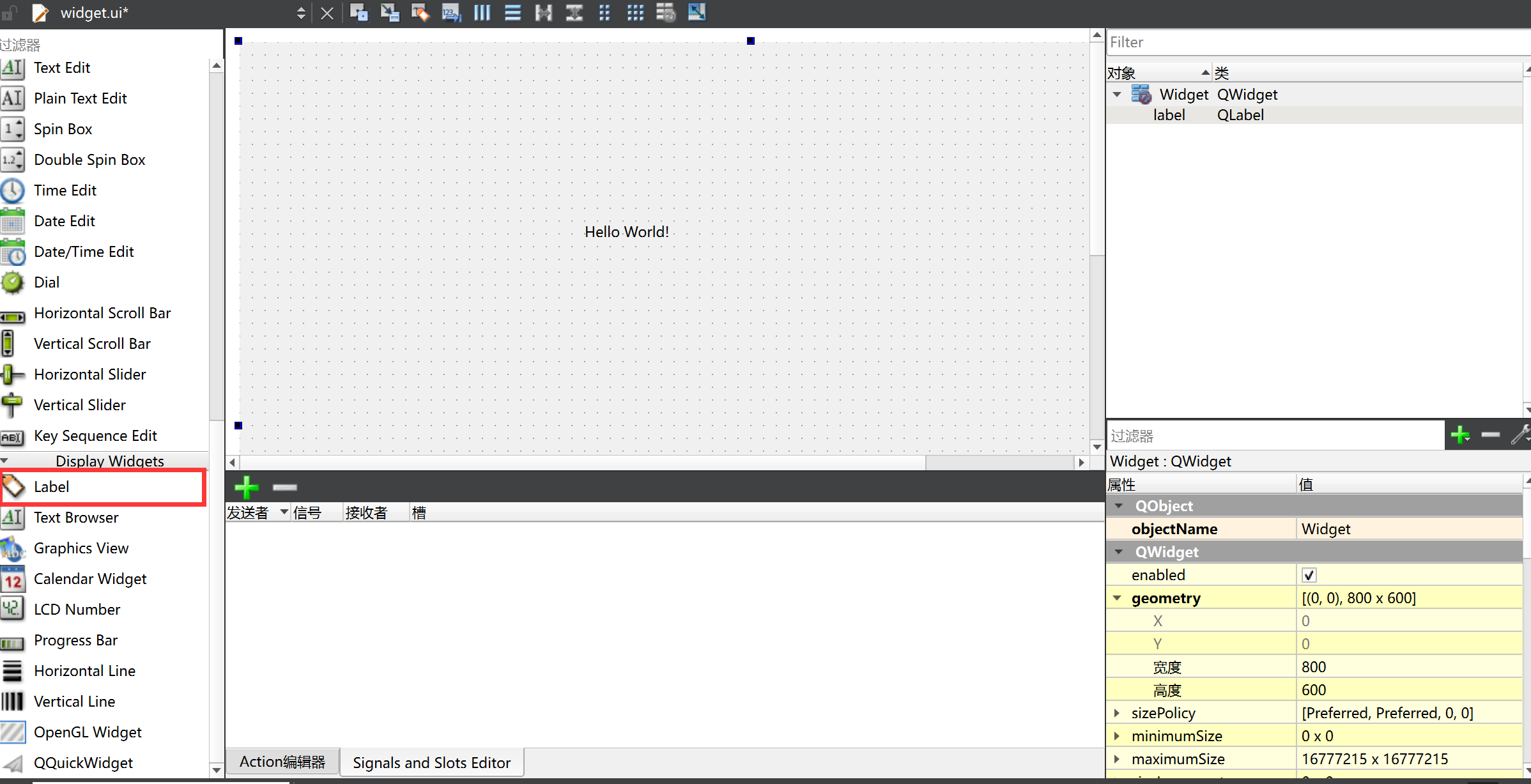Switch to Edit Signals/Slots mode icon
The width and height of the screenshot is (1531, 784).
click(x=390, y=13)
